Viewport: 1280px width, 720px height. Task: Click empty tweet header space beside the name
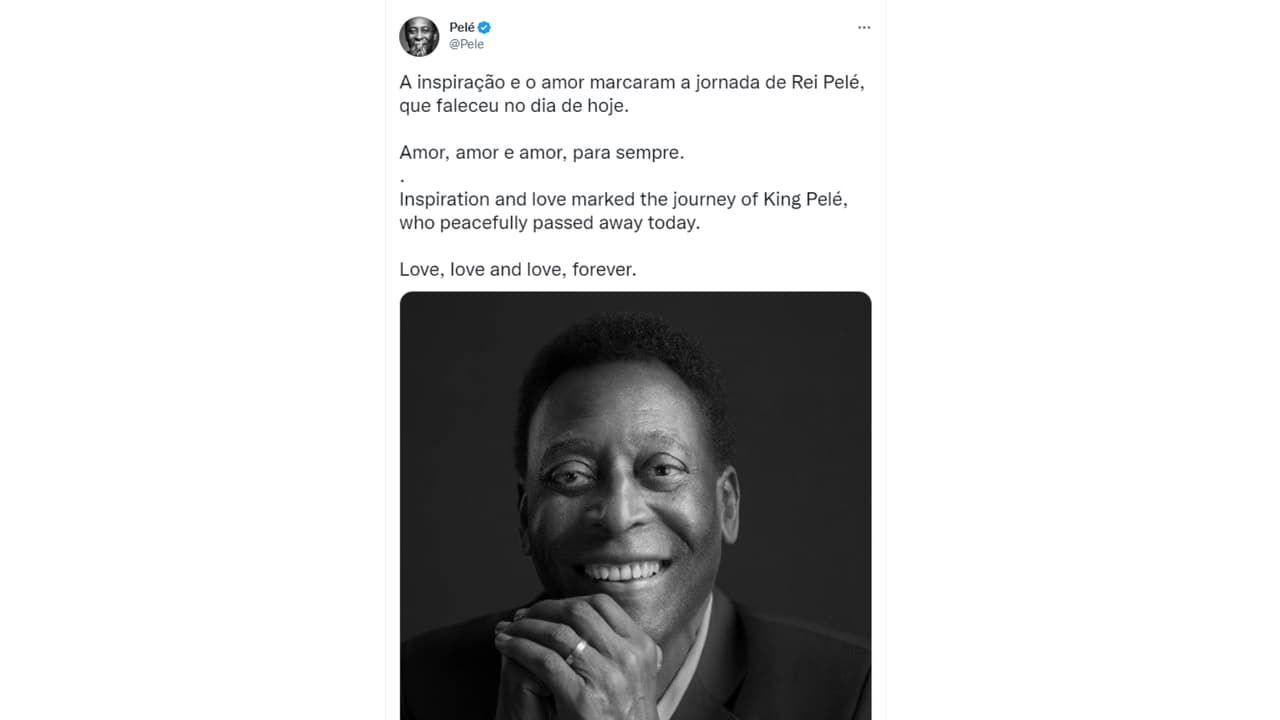[x=670, y=36]
